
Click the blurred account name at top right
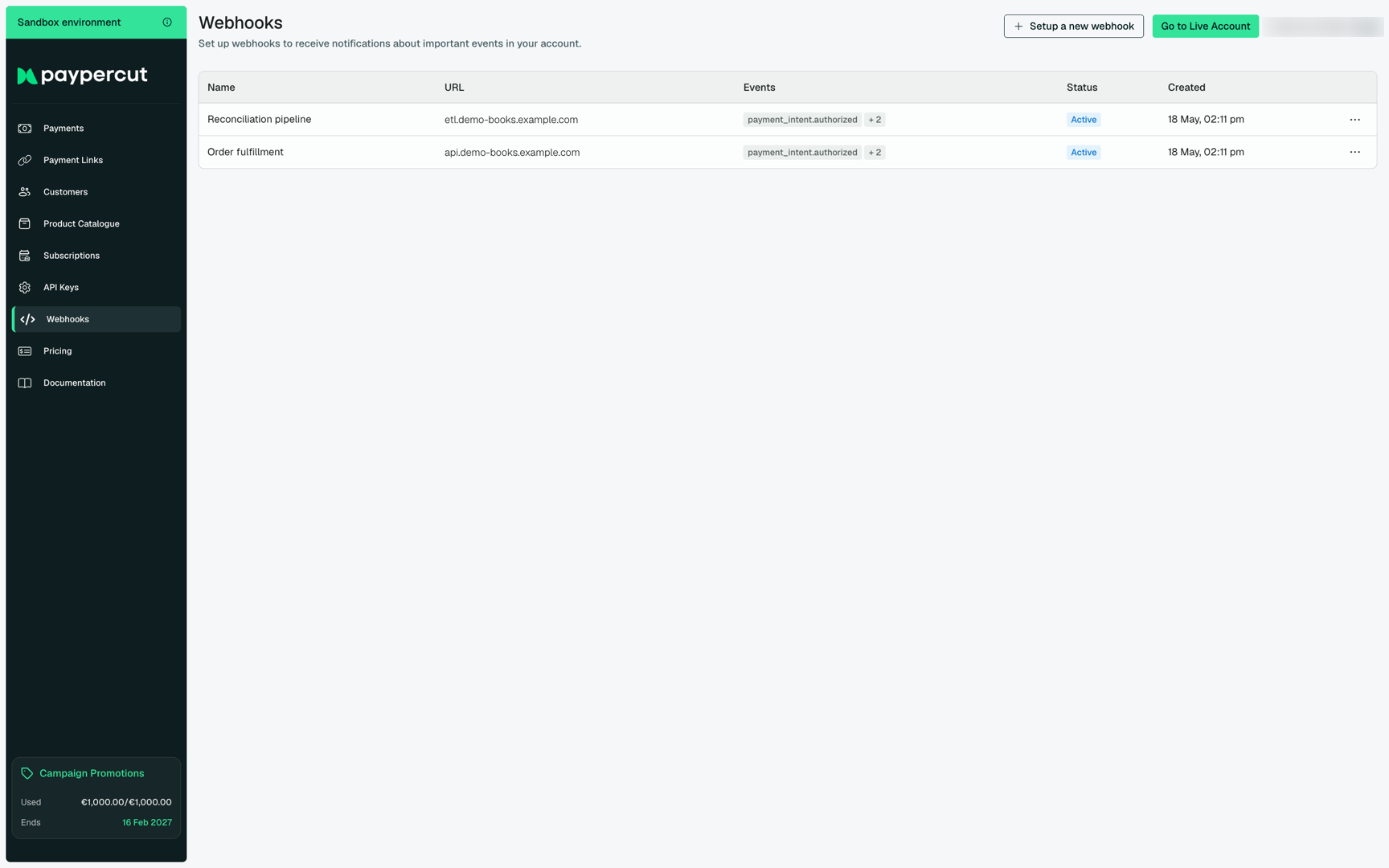pos(1323,27)
